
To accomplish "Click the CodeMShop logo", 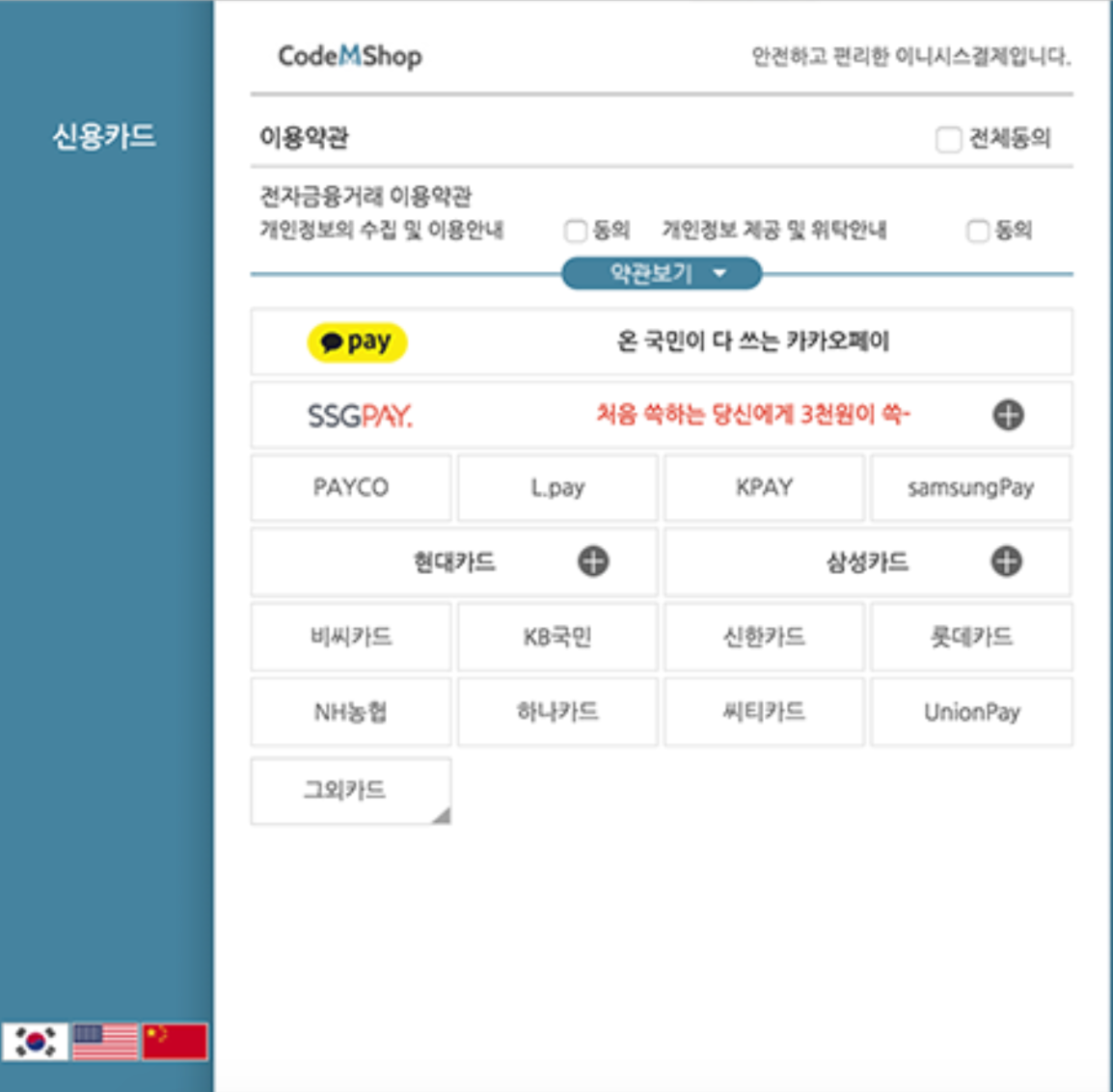I will pyautogui.click(x=350, y=56).
